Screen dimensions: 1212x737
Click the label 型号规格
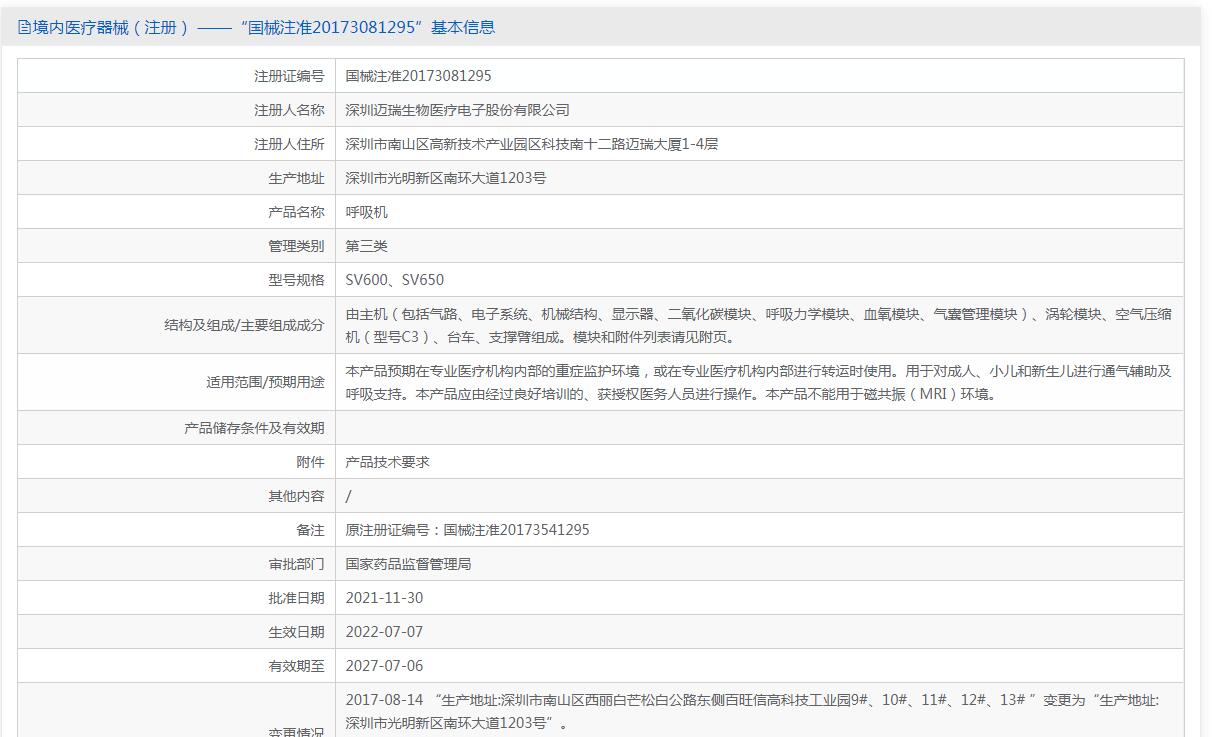pyautogui.click(x=296, y=280)
